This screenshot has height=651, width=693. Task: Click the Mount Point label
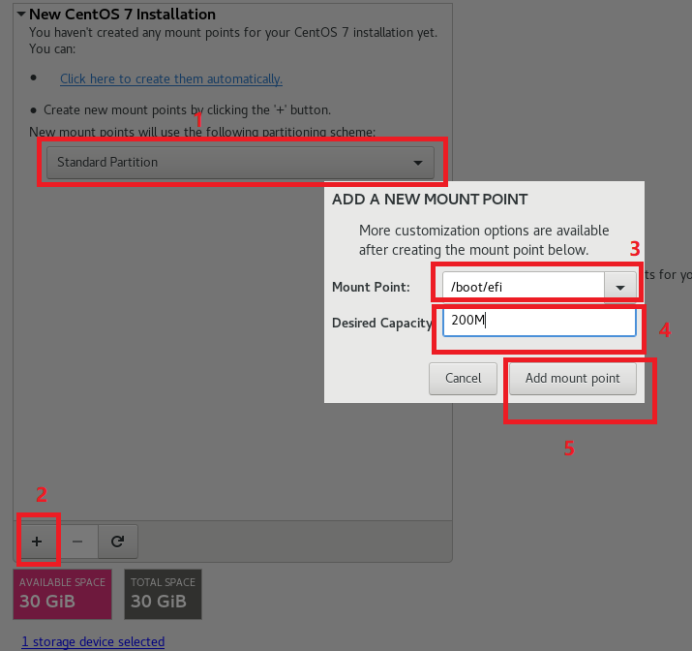[371, 287]
